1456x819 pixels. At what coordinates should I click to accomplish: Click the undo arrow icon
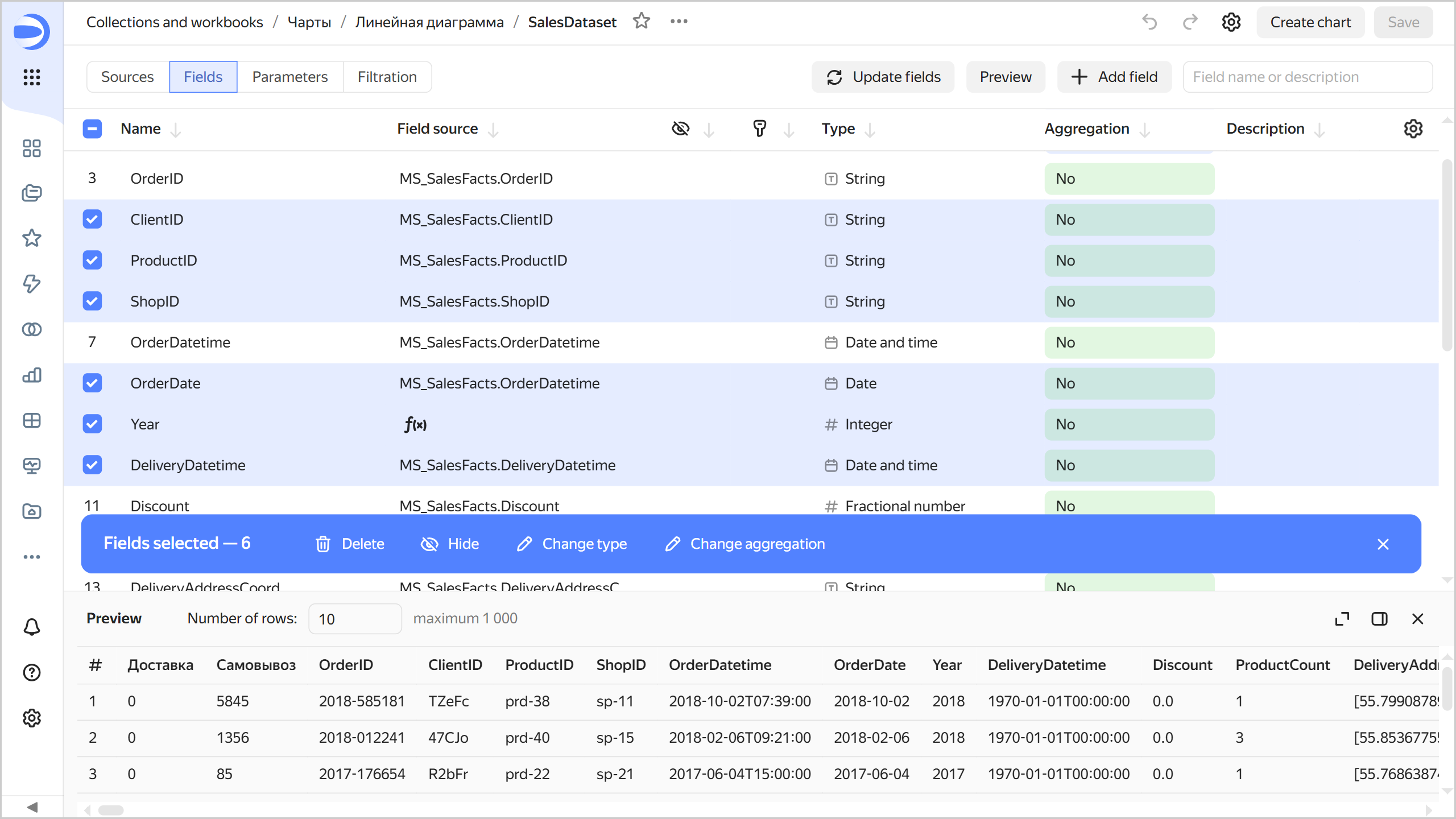point(1149,22)
